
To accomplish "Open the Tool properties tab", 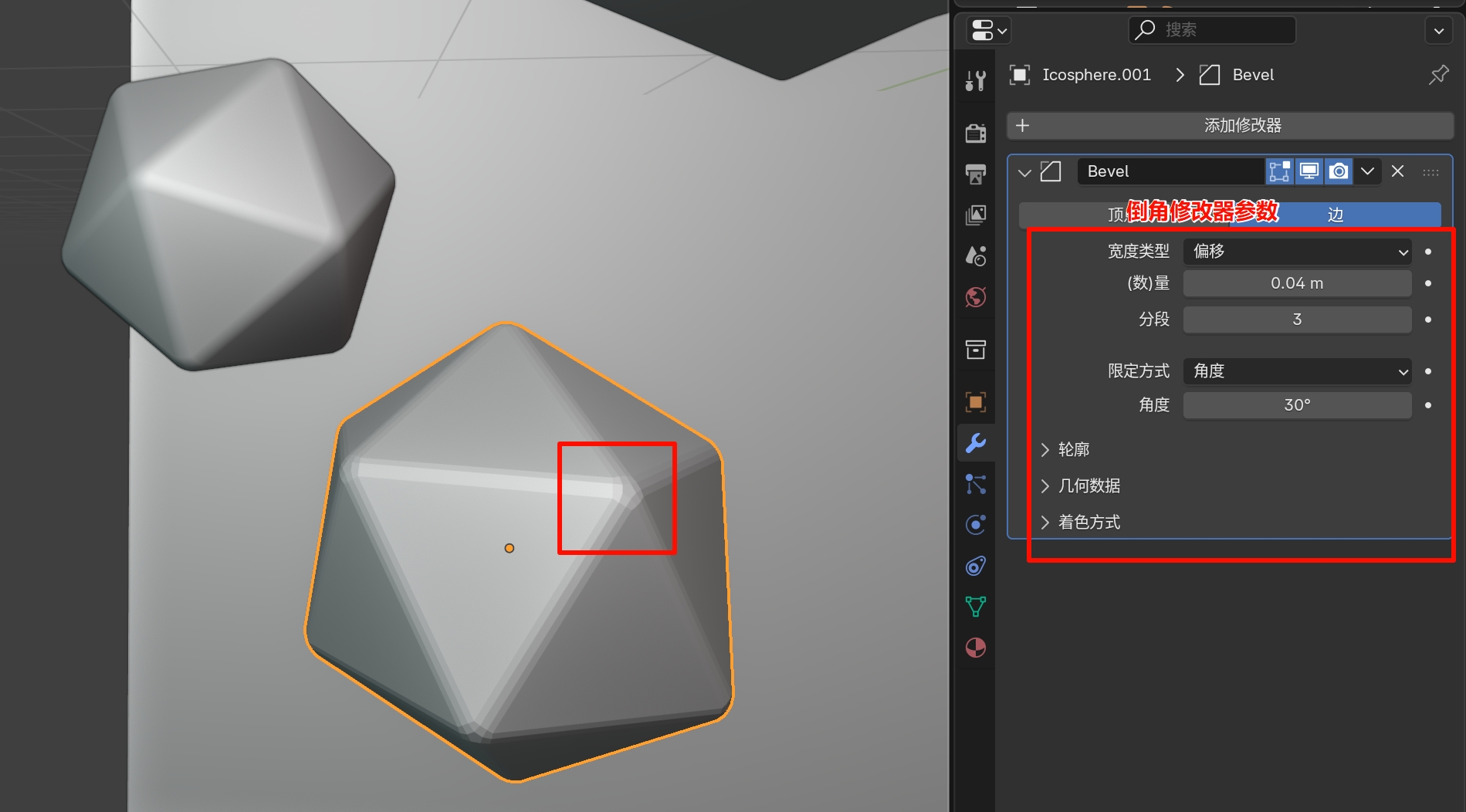I will tap(975, 80).
